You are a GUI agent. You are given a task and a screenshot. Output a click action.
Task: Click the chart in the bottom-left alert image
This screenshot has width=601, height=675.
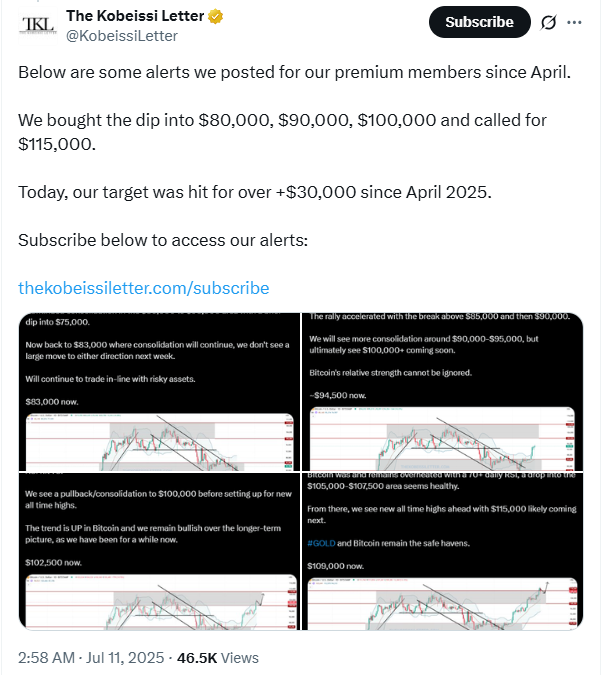(x=161, y=602)
